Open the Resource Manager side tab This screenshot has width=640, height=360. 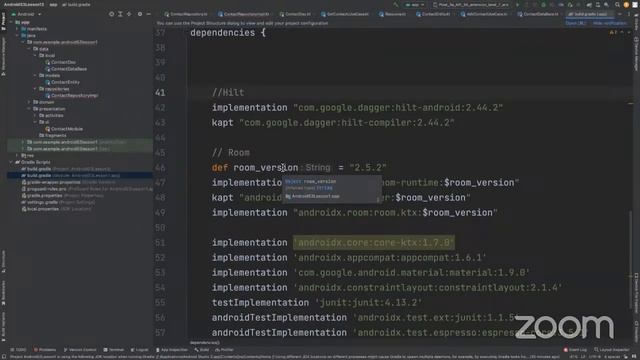[3, 56]
